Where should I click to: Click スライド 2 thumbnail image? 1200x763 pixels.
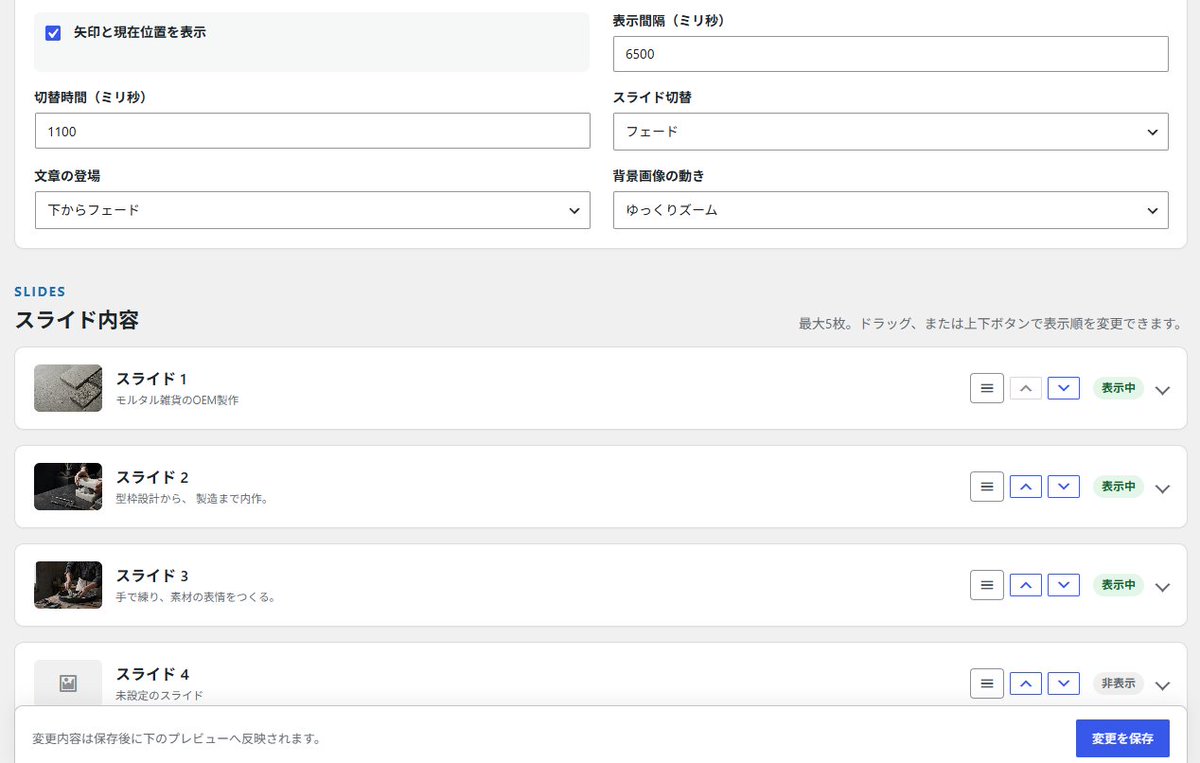tap(68, 486)
